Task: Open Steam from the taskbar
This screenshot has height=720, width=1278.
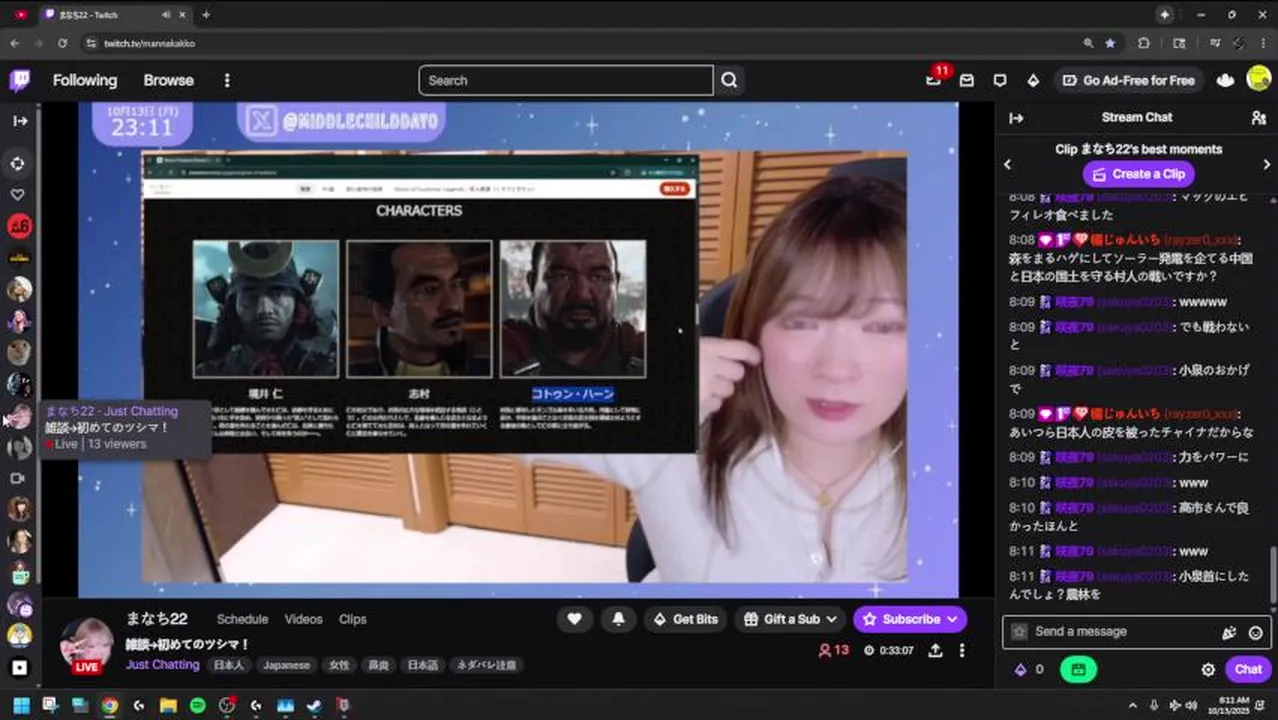Action: 314,705
